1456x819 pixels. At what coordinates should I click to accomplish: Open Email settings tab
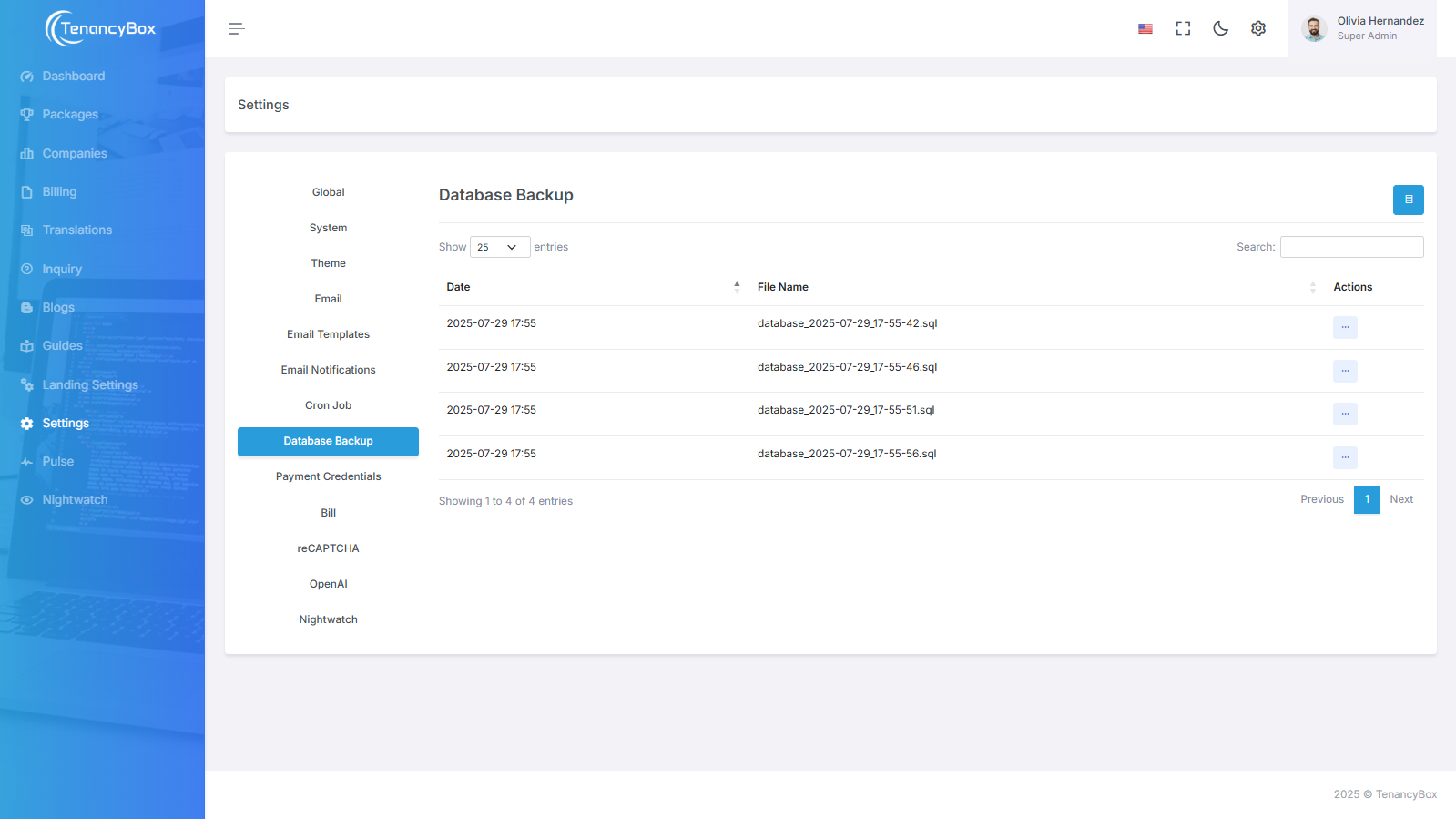click(x=328, y=299)
